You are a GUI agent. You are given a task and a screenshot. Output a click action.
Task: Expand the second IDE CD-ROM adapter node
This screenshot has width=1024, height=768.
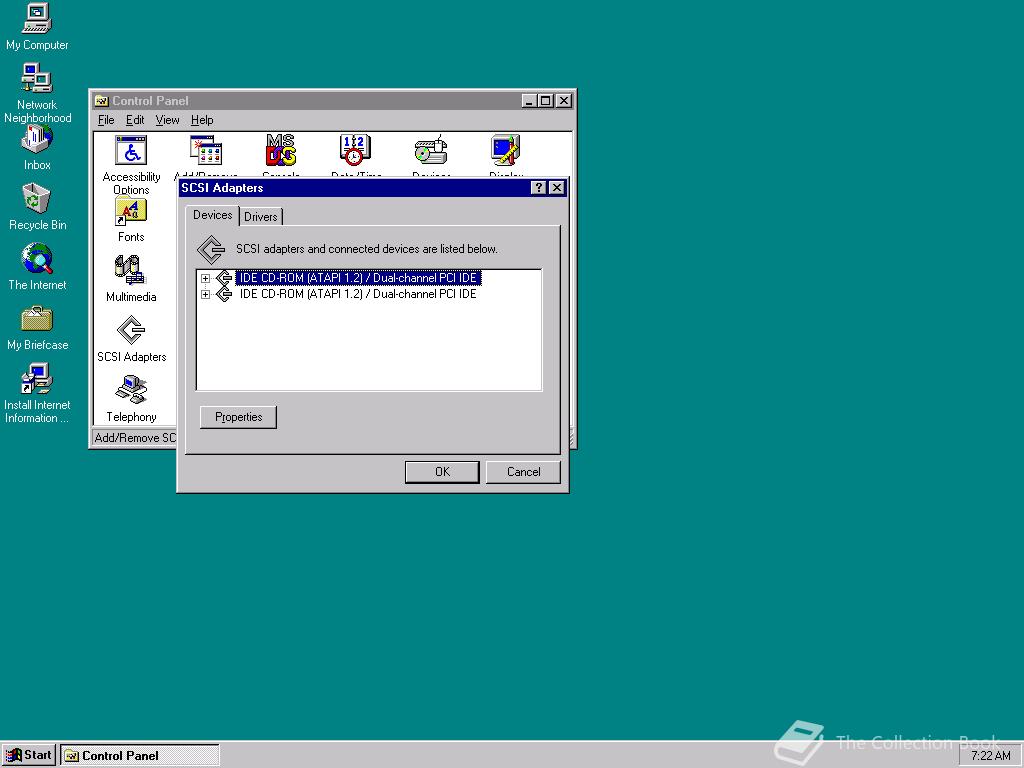click(205, 295)
